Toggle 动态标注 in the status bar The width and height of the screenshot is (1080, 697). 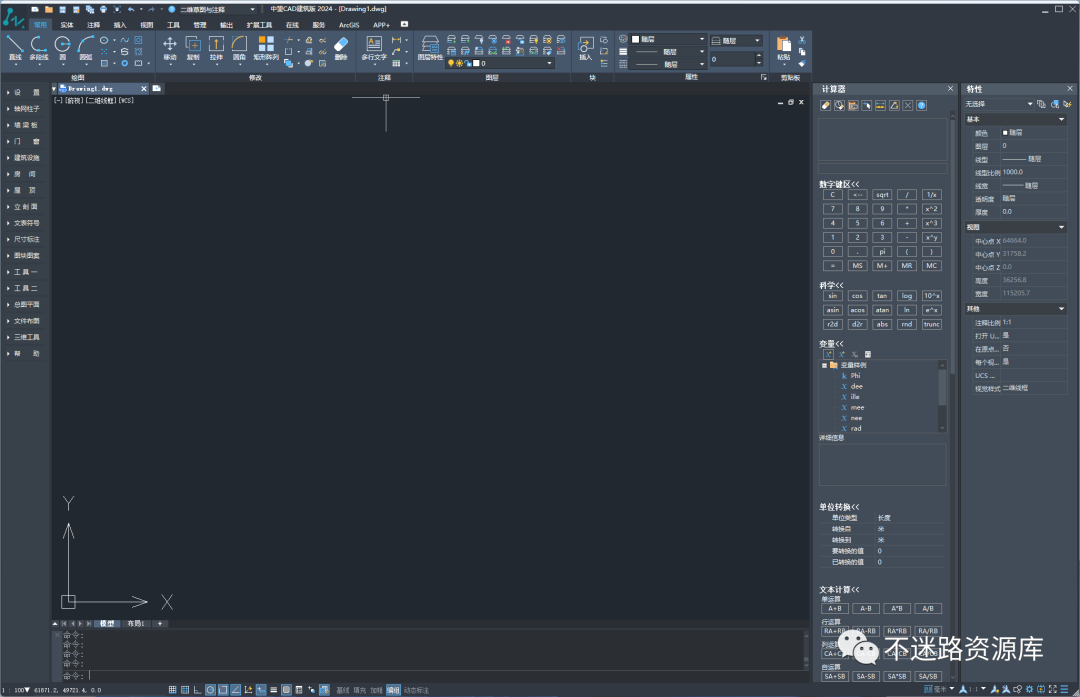416,690
